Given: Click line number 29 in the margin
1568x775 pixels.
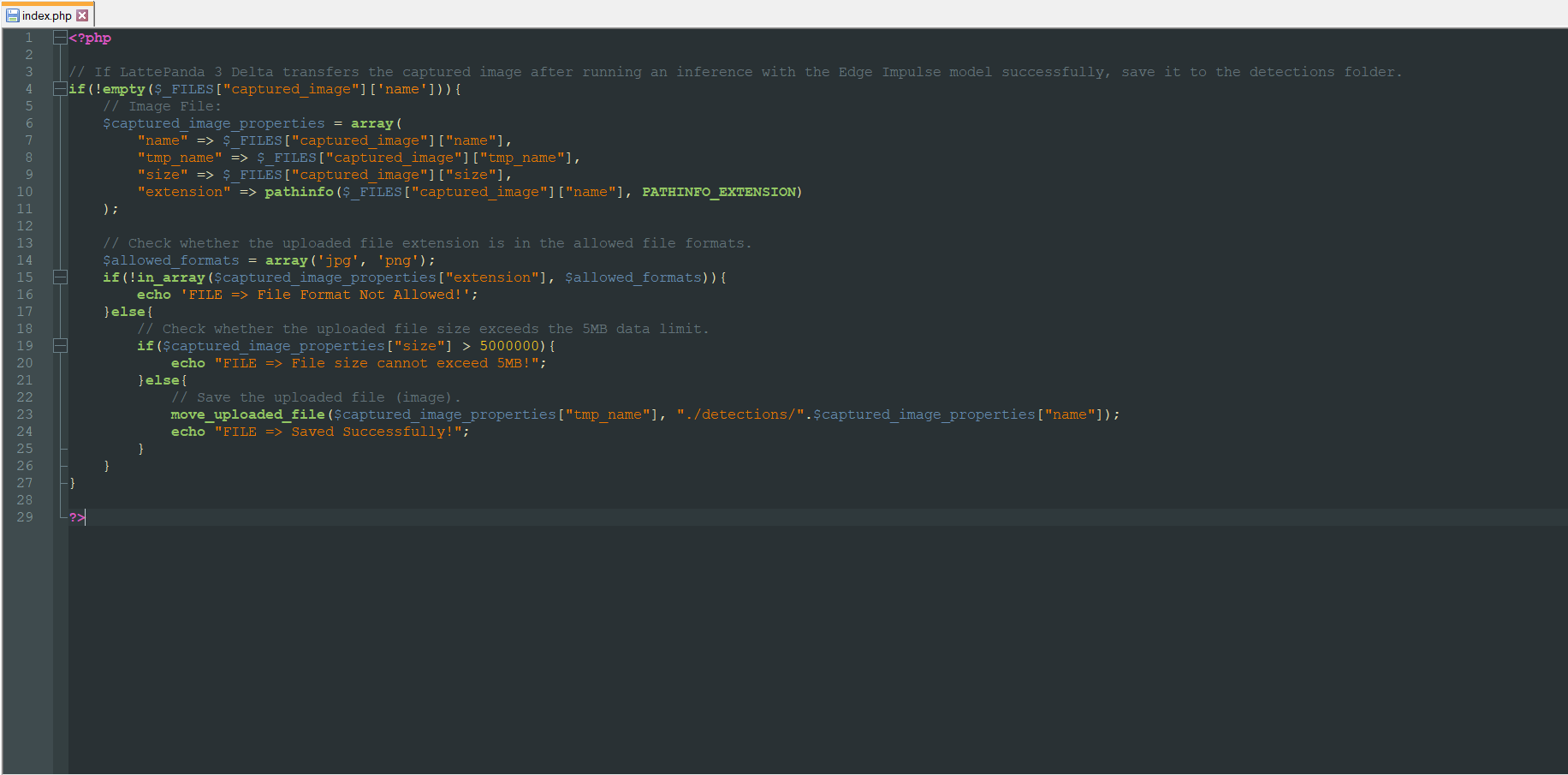Looking at the screenshot, I should (x=25, y=517).
